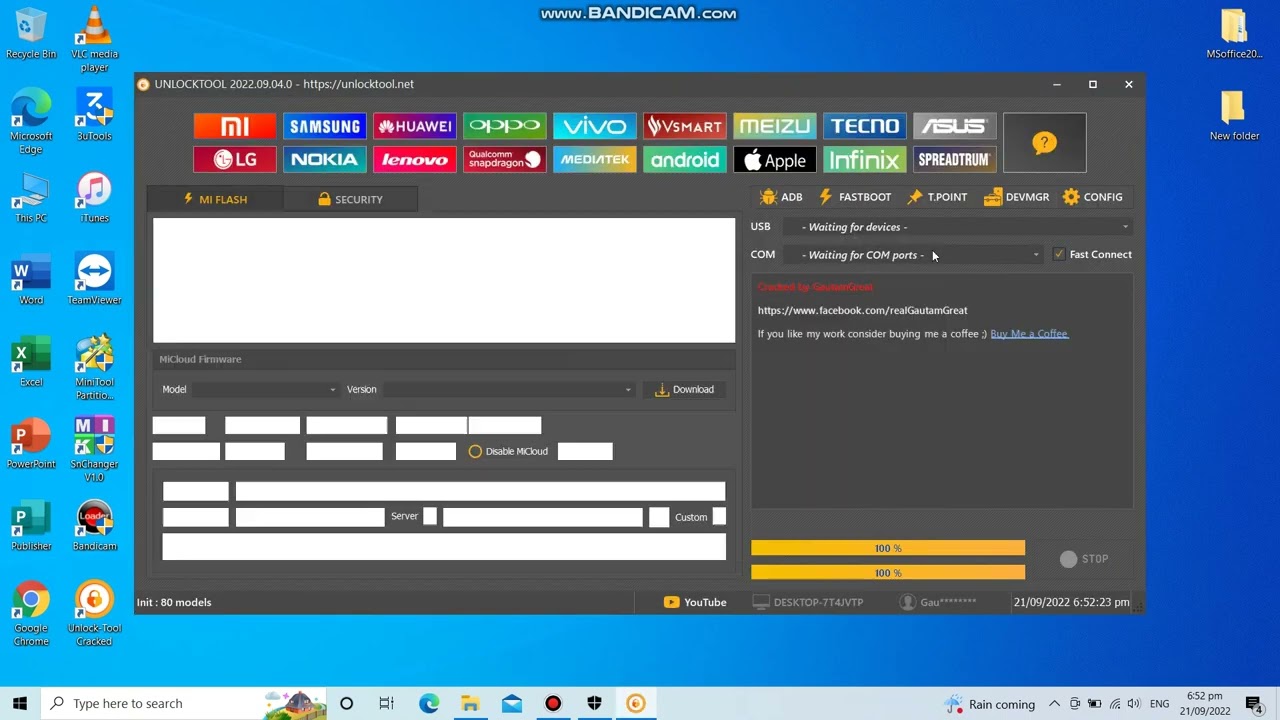Switch to the SECURITY tab
Viewport: 1280px width, 720px height.
350,199
